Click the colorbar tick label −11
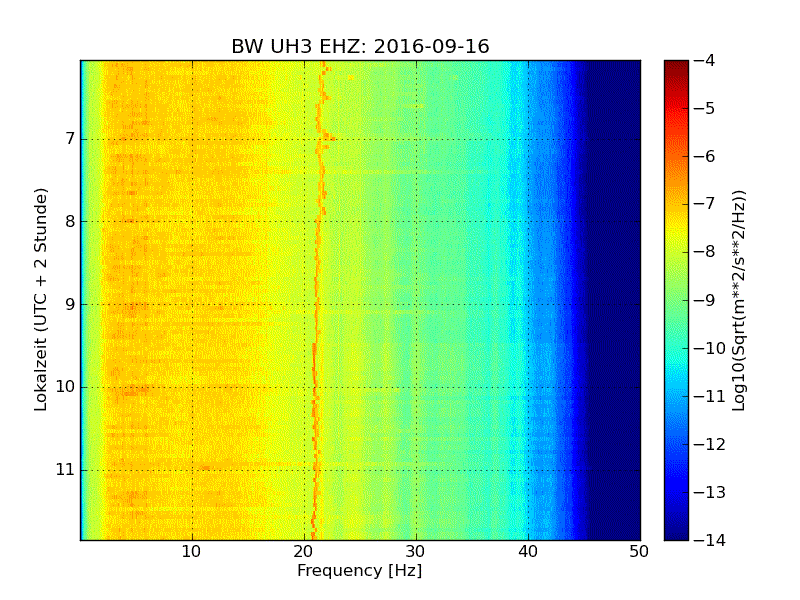 click(710, 396)
